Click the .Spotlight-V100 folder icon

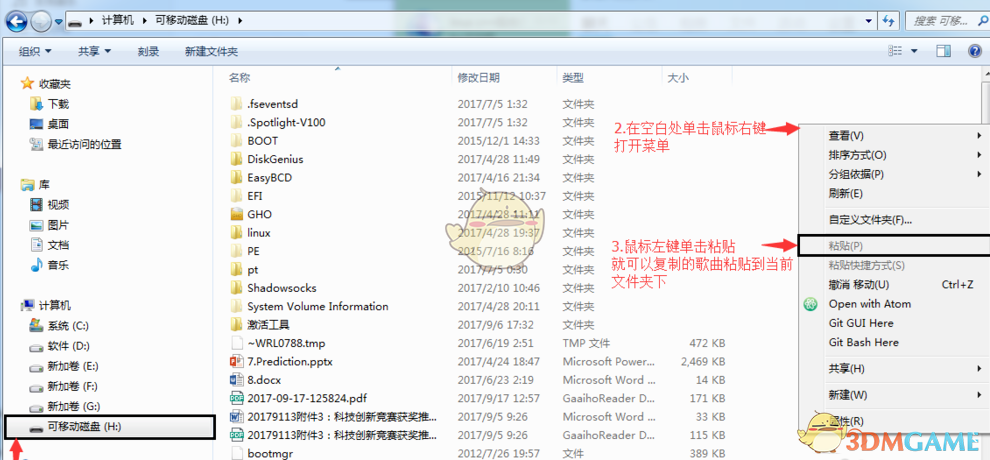(x=237, y=122)
